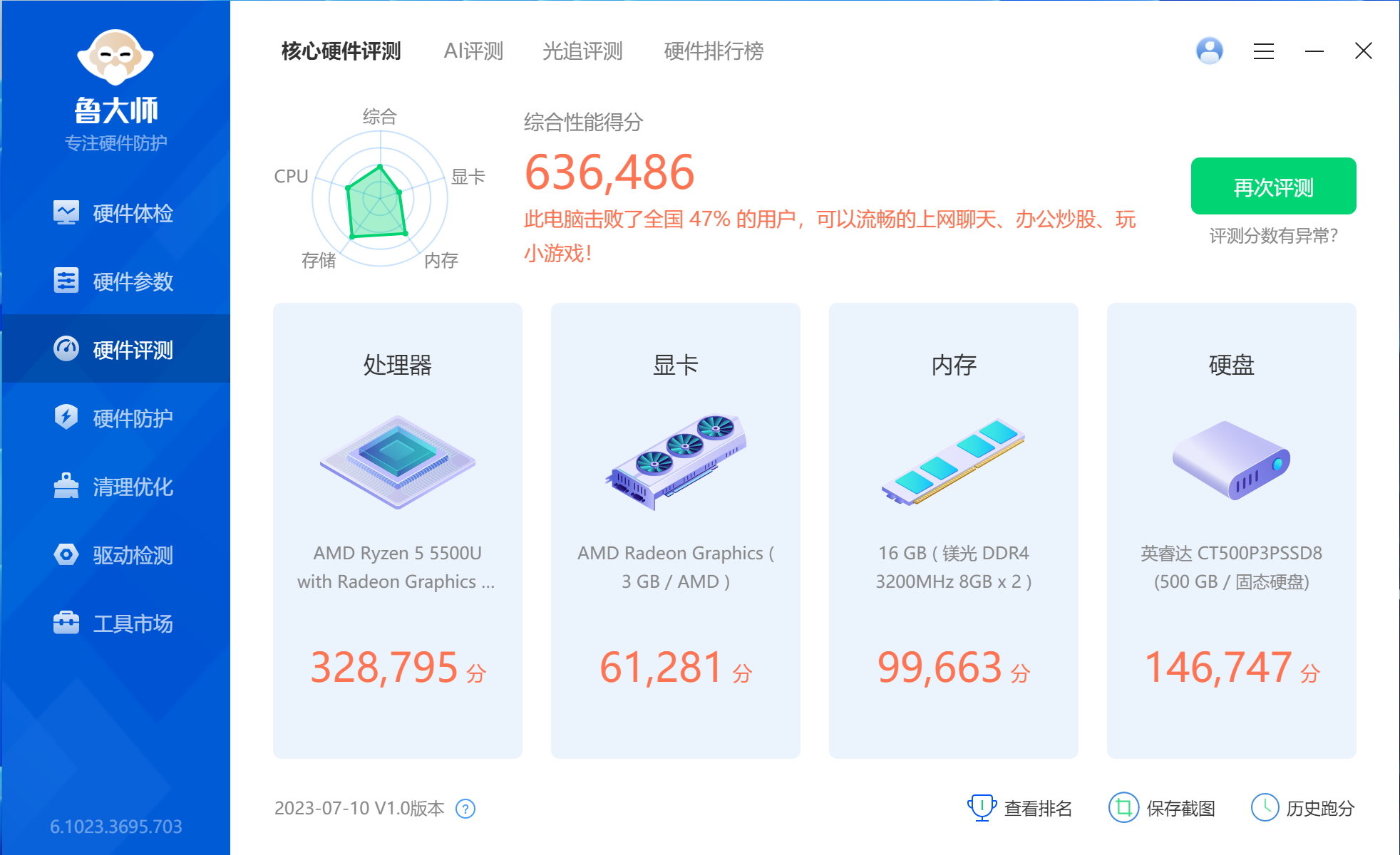
Task: Click the total score 636,486
Action: (609, 172)
